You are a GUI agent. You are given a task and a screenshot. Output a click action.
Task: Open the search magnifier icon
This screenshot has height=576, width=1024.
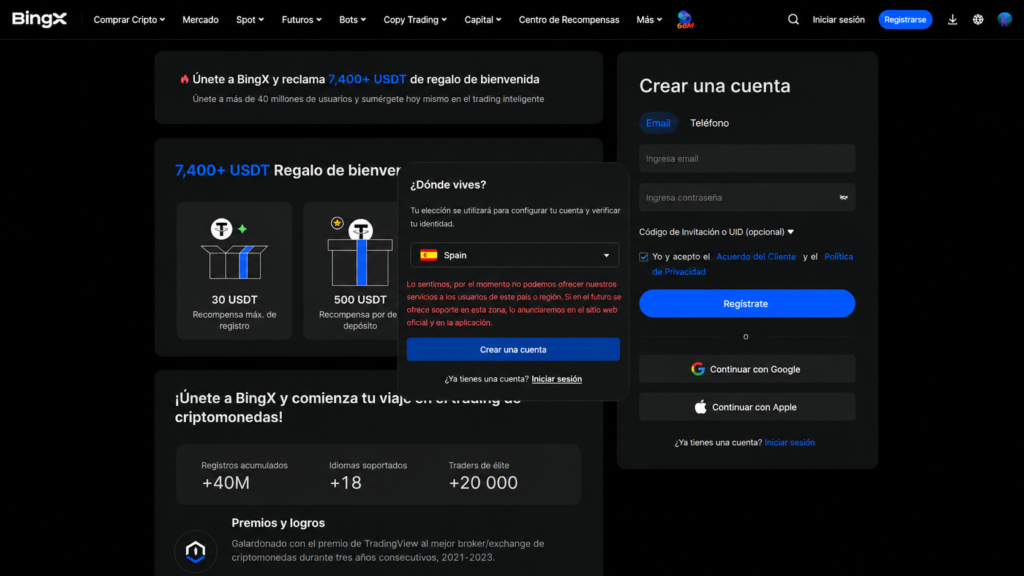pos(793,20)
